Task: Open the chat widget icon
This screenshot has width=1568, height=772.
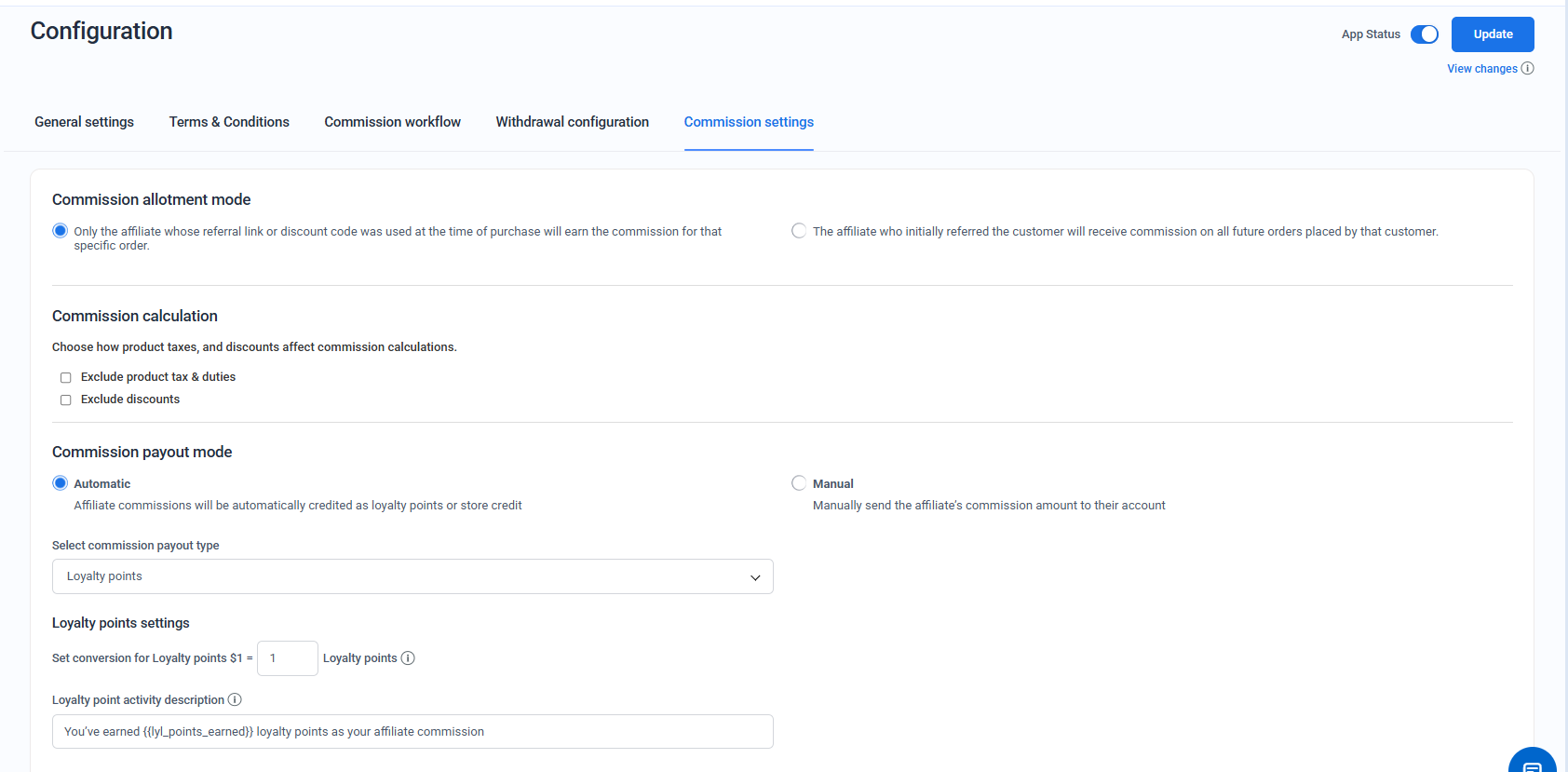Action: tap(1532, 762)
